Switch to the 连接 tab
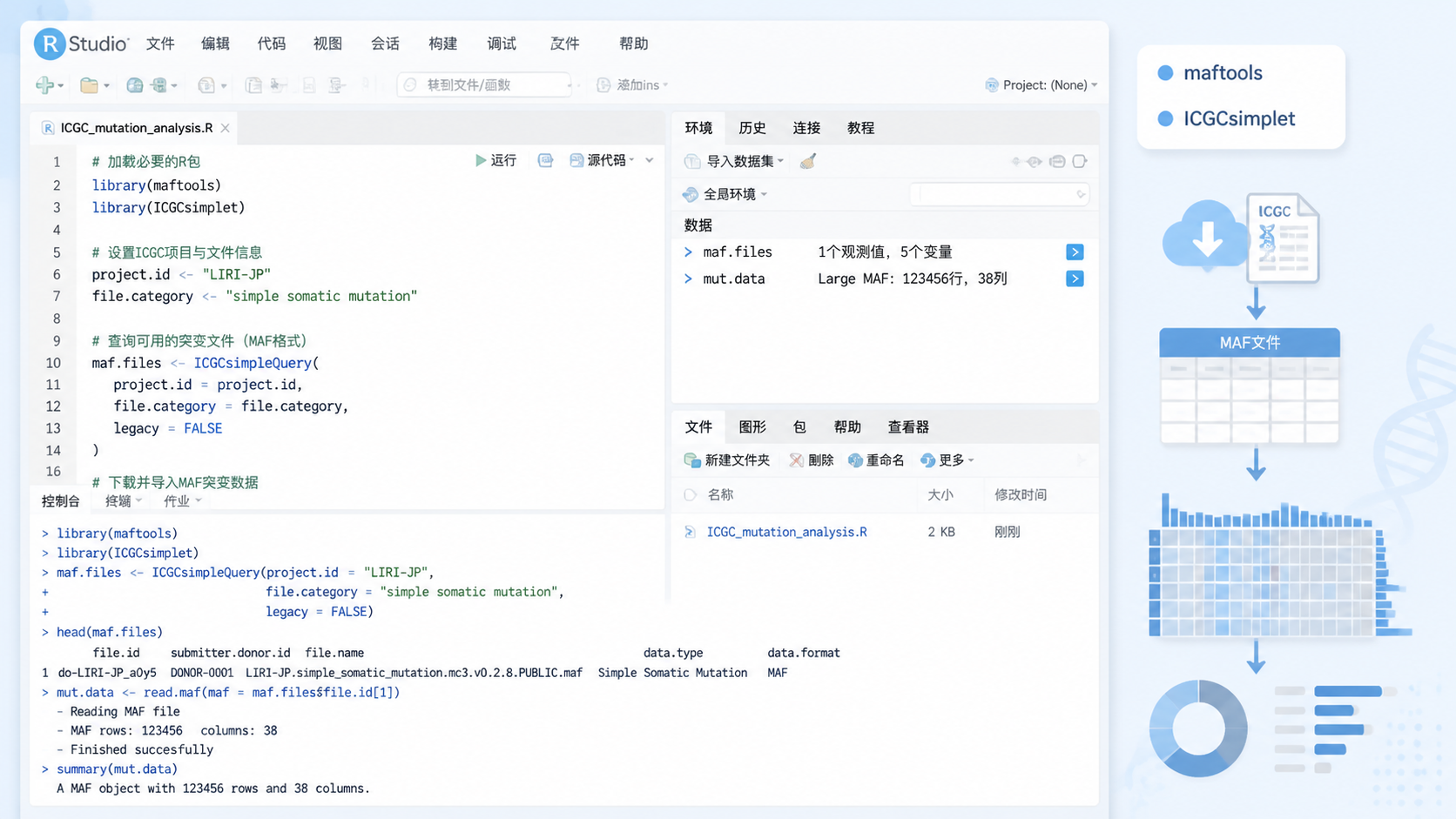Image resolution: width=1456 pixels, height=819 pixels. 806,128
